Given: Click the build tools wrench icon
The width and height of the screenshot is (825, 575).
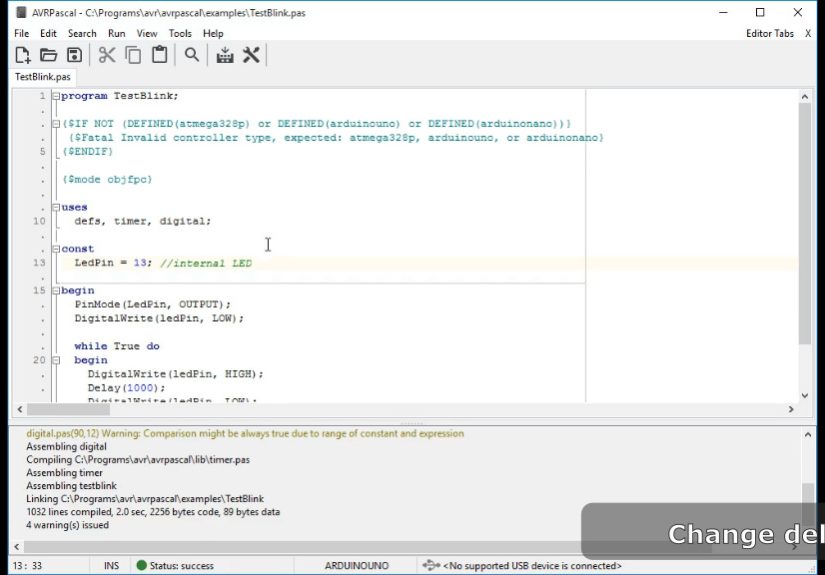Looking at the screenshot, I should [251, 55].
